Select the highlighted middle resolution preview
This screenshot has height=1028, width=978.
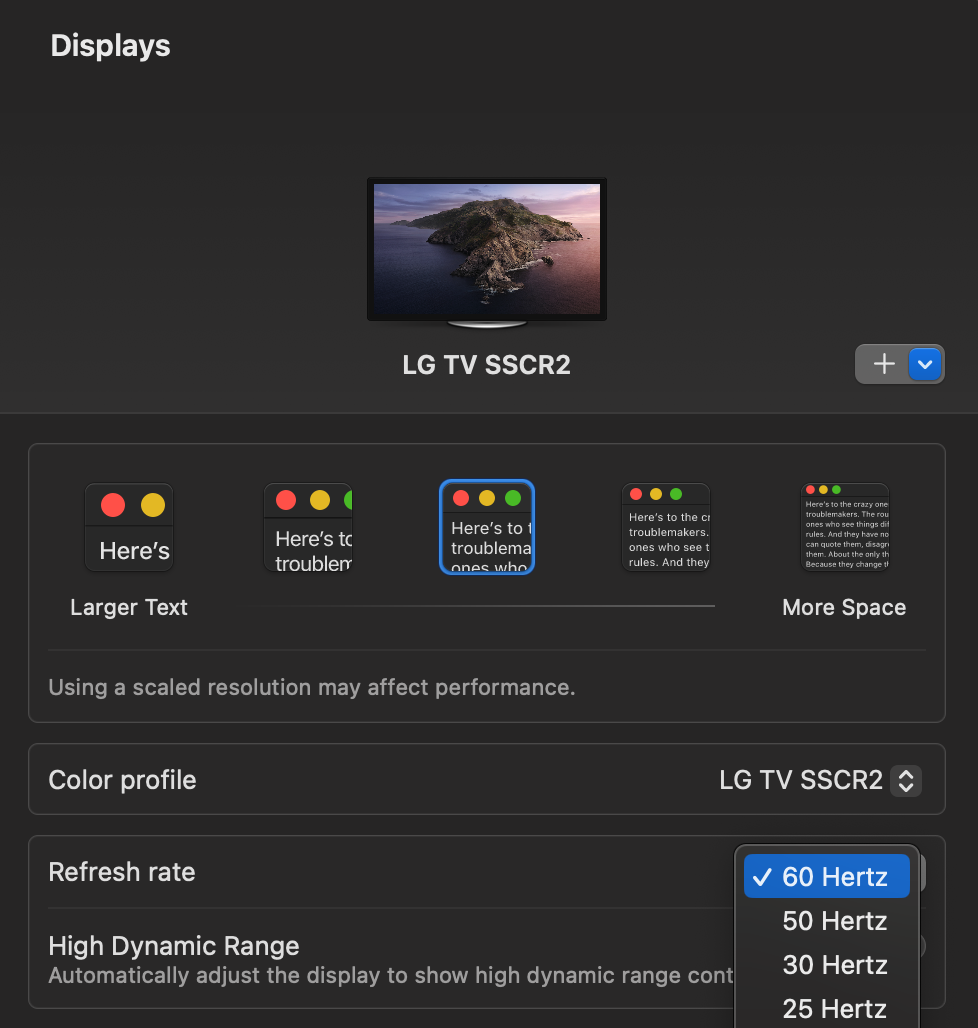point(487,527)
